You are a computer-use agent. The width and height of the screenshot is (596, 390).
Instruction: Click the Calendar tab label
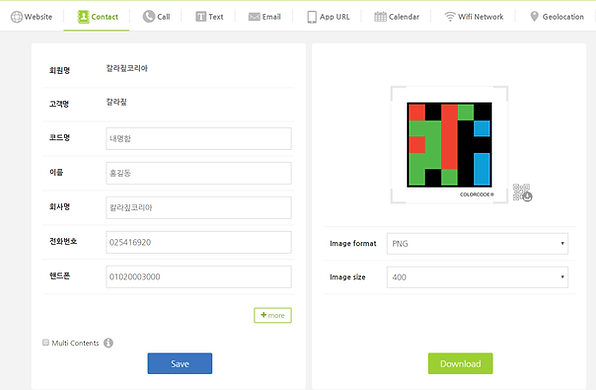[404, 17]
